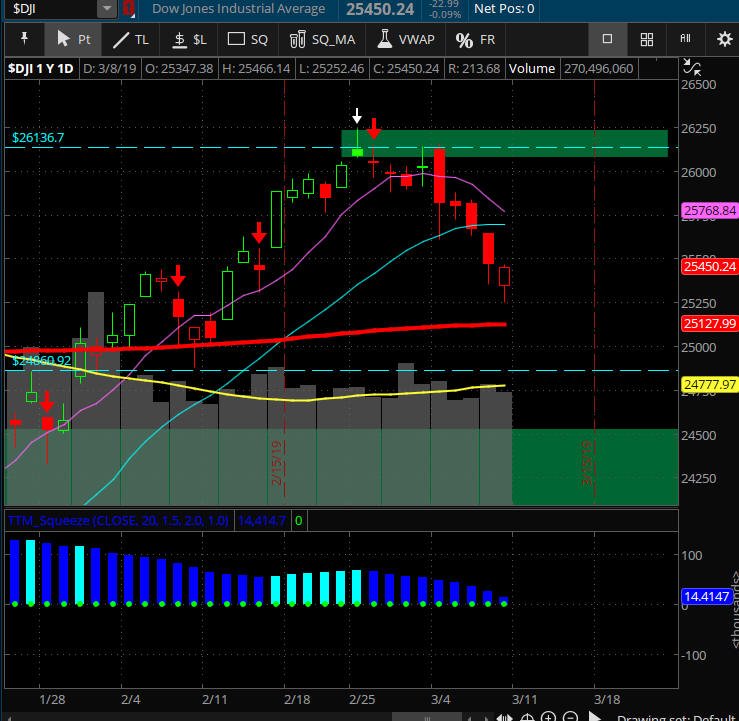Click the 25768.84 magenta price bubble
The height and width of the screenshot is (721, 739).
pyautogui.click(x=709, y=210)
